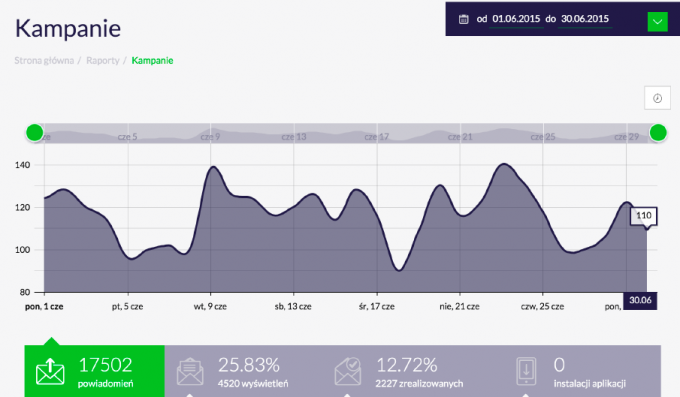Click the axis label pt, 5 cze
Viewport: 680px width, 397px height.
coord(127,306)
